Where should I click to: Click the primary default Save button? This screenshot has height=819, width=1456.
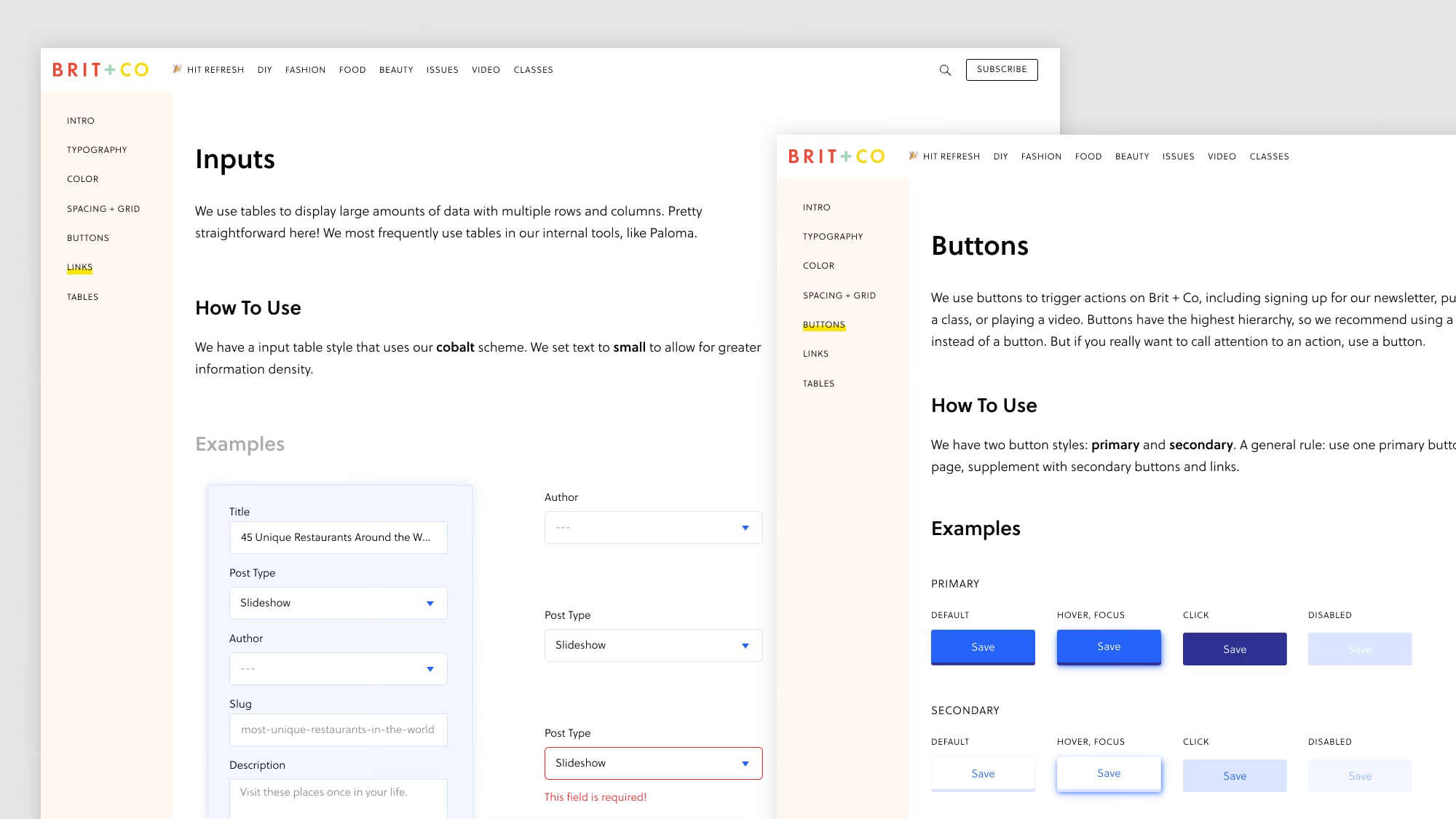(983, 647)
